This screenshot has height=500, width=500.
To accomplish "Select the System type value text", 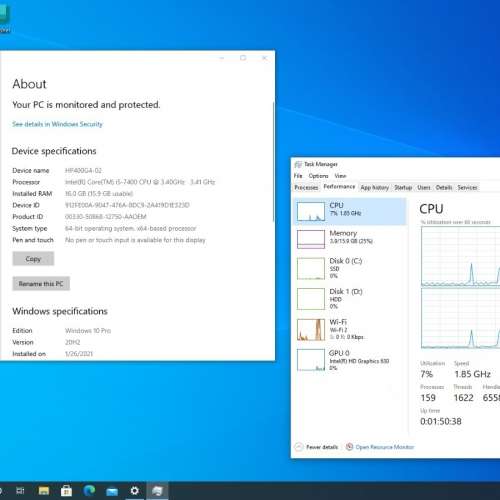I will (130, 228).
